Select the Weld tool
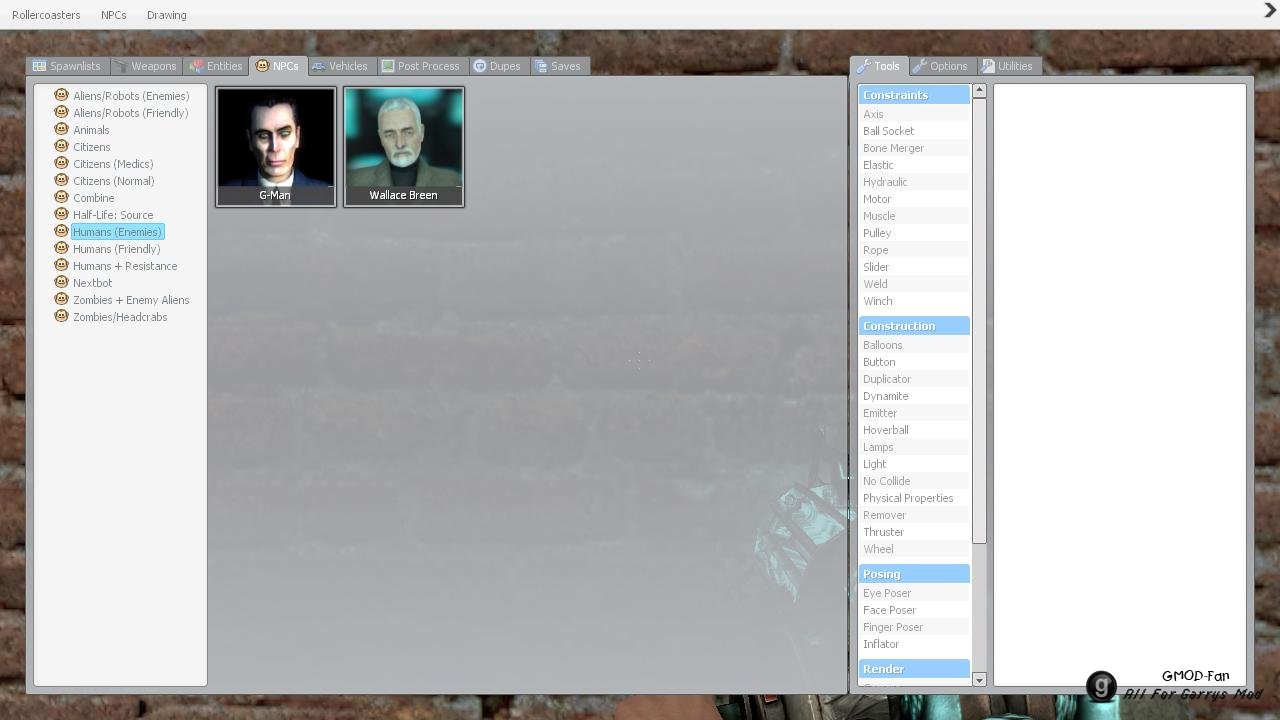 [x=914, y=284]
